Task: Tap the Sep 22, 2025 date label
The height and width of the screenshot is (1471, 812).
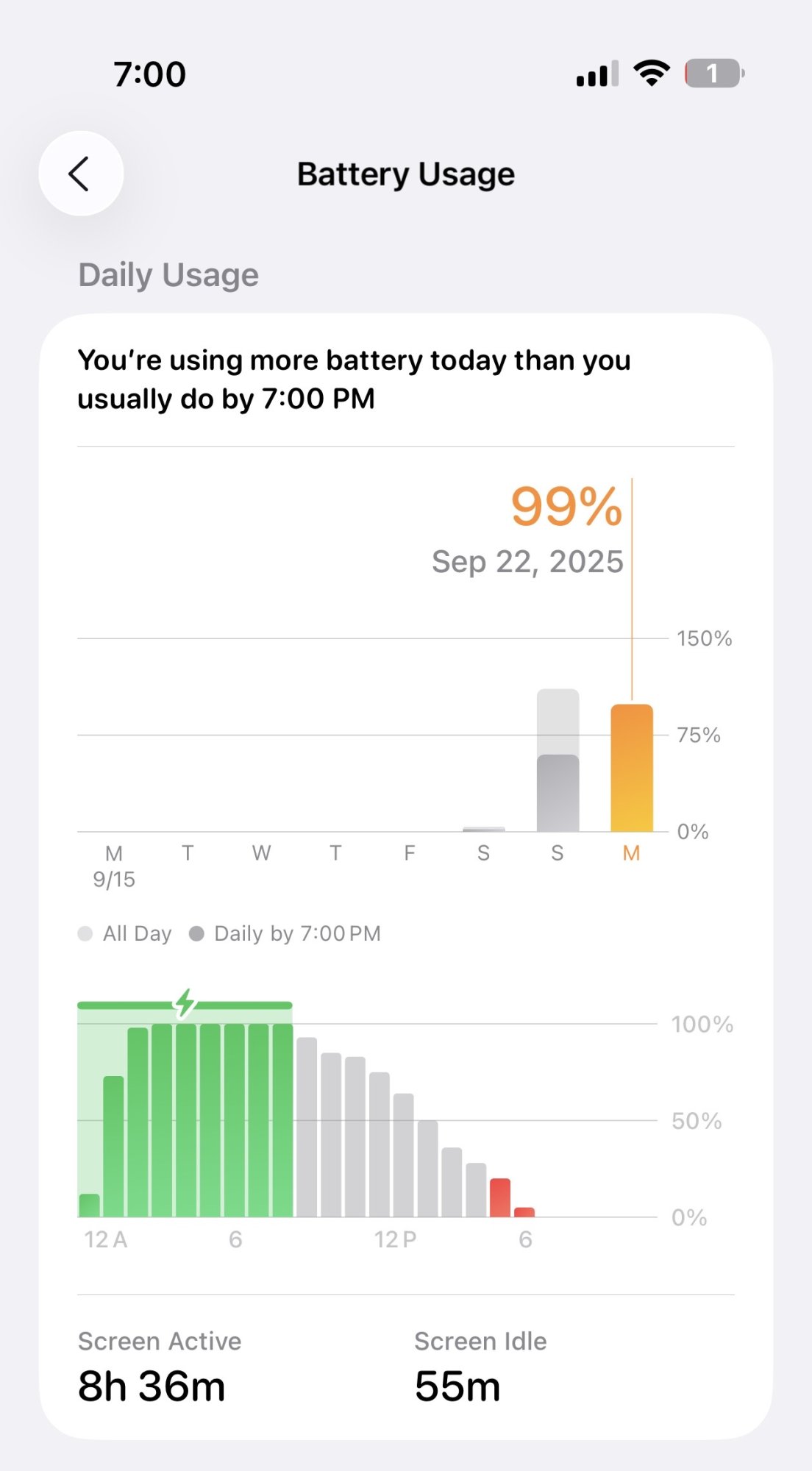Action: pyautogui.click(x=527, y=562)
